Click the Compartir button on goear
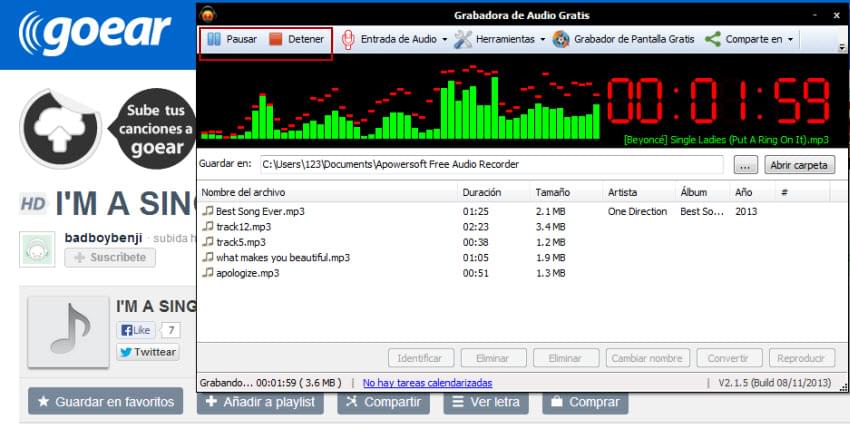Screen dimensions: 850x427 click(383, 403)
